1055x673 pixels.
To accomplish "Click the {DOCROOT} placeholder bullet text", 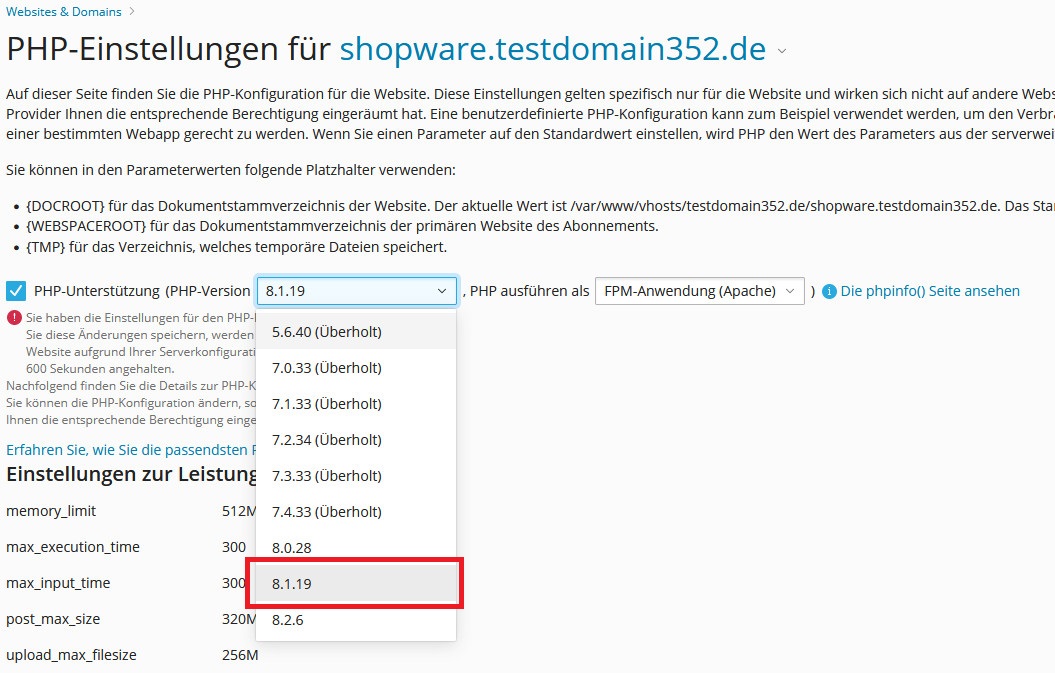I will (540, 206).
